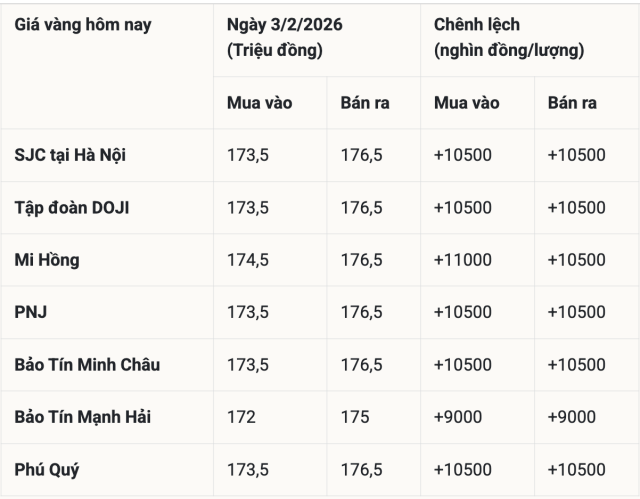640x499 pixels.
Task: Select Phú Quý's buy price 173,5
Action: [x=249, y=469]
